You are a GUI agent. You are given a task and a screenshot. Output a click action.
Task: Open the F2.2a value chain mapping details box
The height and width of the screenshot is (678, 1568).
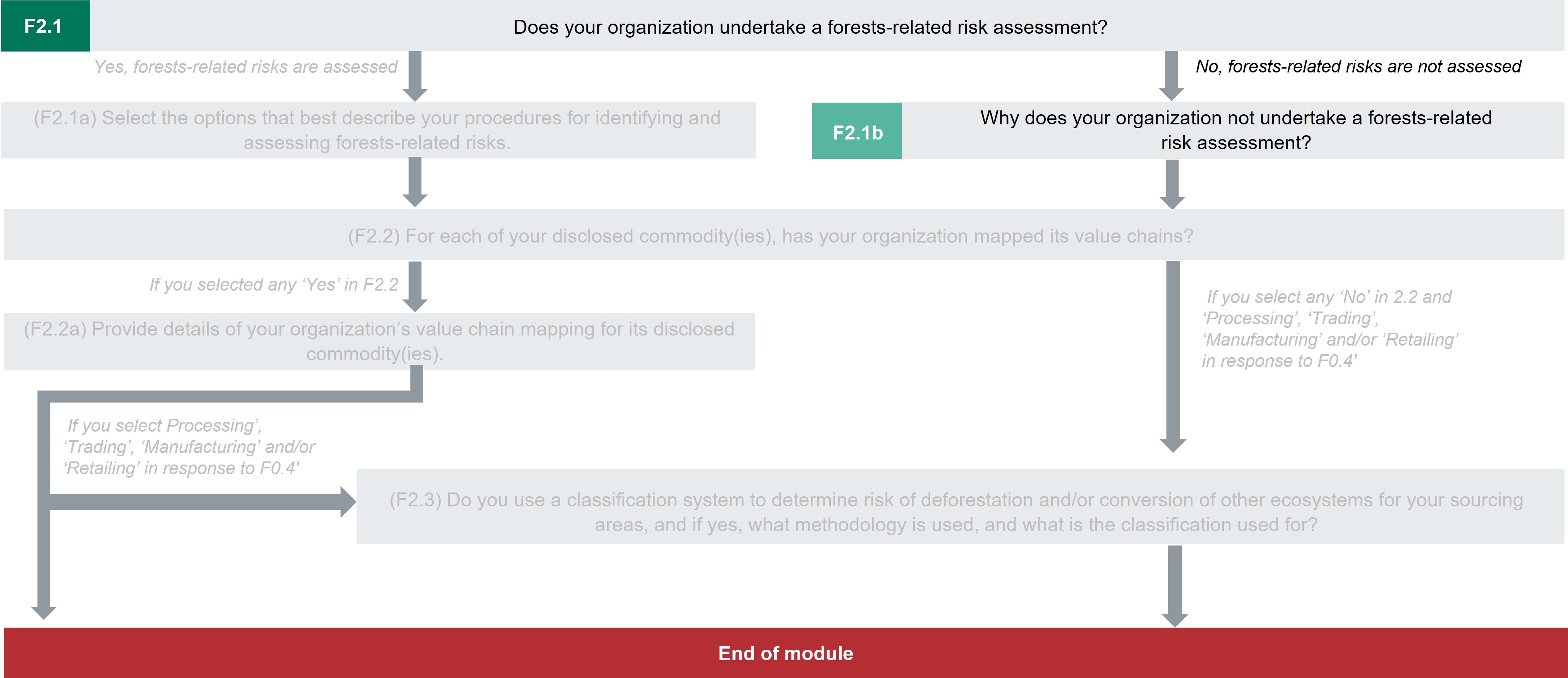[x=379, y=341]
